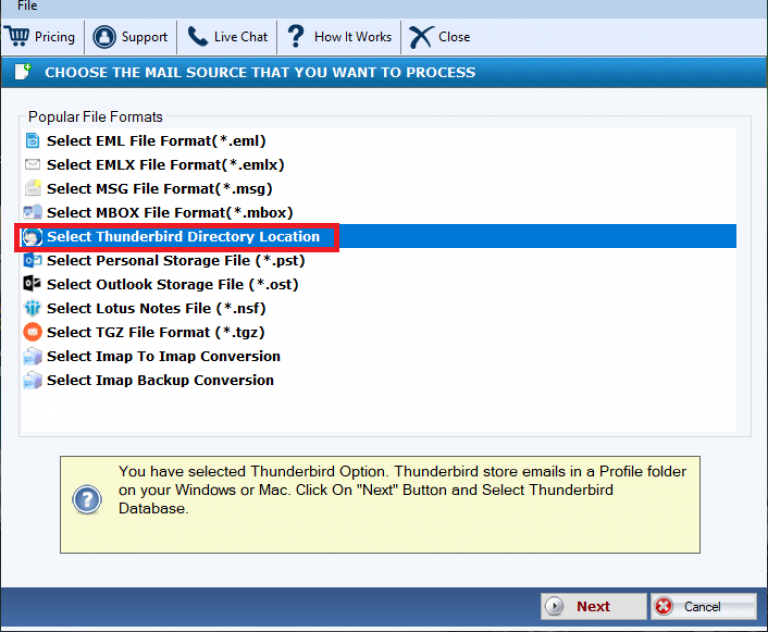Click the Cancel button
The width and height of the screenshot is (768, 632).
click(703, 607)
